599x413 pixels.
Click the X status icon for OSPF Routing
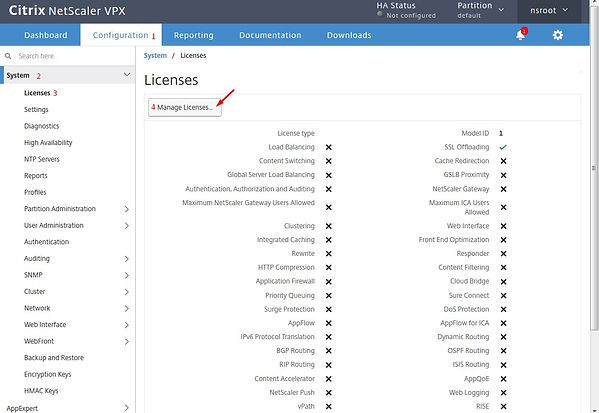tap(503, 351)
